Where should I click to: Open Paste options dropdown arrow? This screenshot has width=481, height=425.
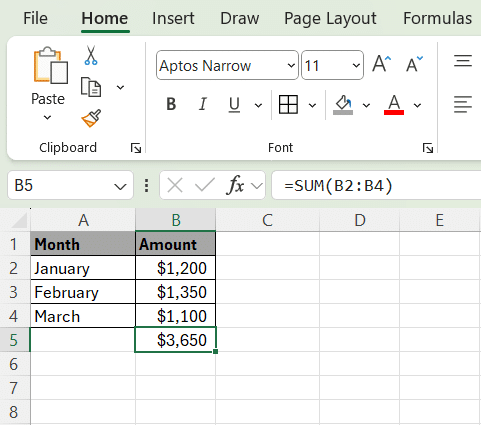tap(47, 117)
